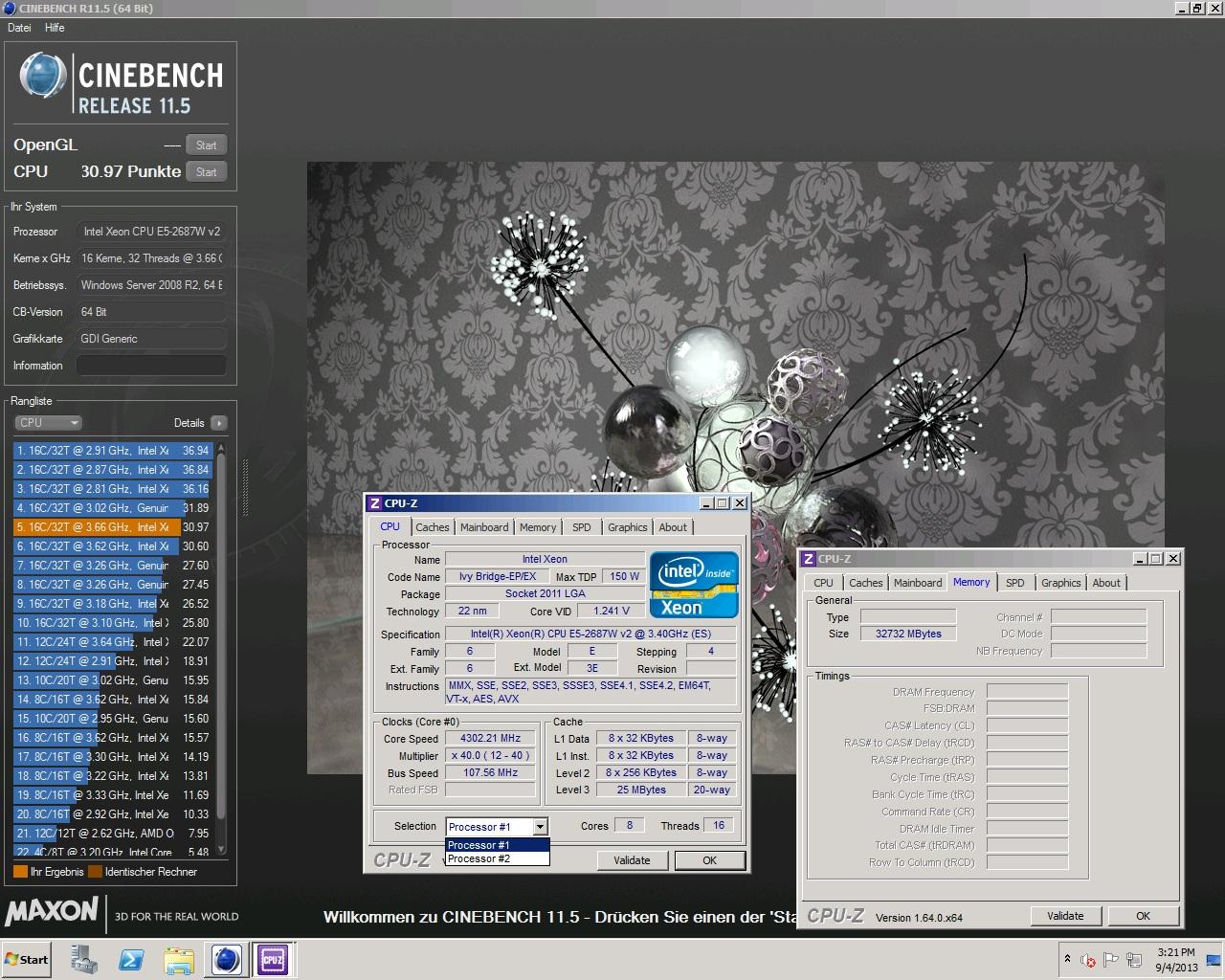
Task: Open the Datei menu
Action: (19, 28)
